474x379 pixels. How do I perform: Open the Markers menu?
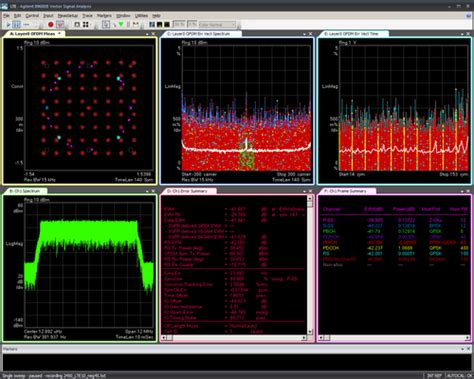(x=104, y=16)
